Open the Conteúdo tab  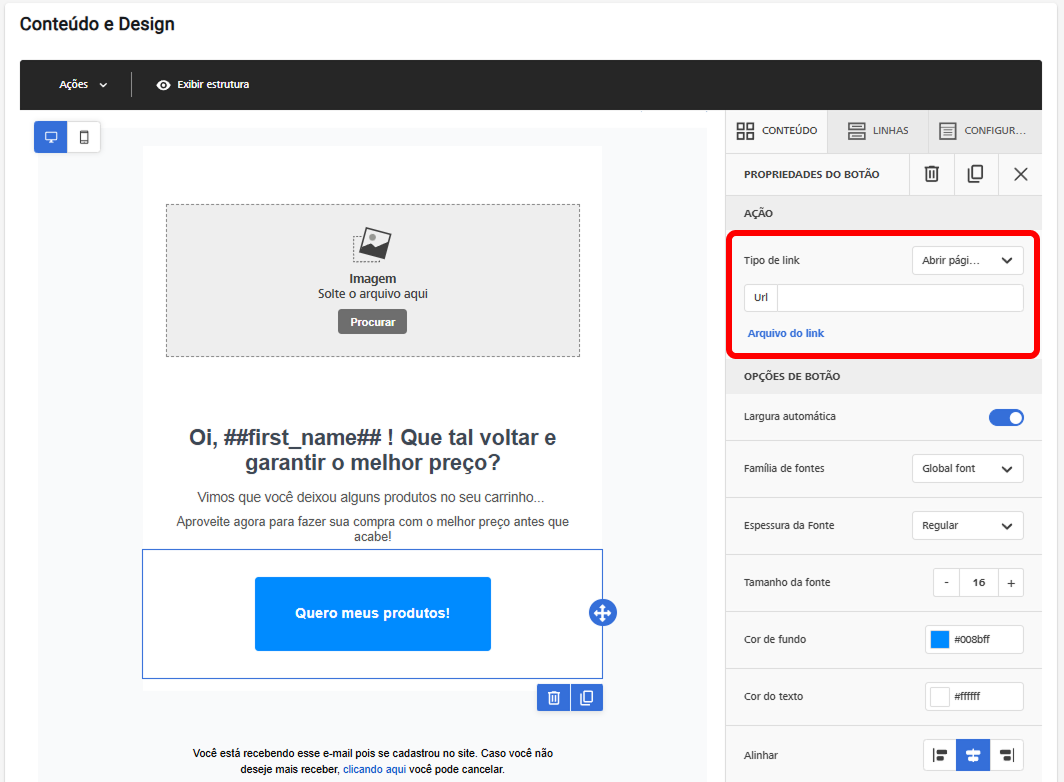tap(777, 131)
